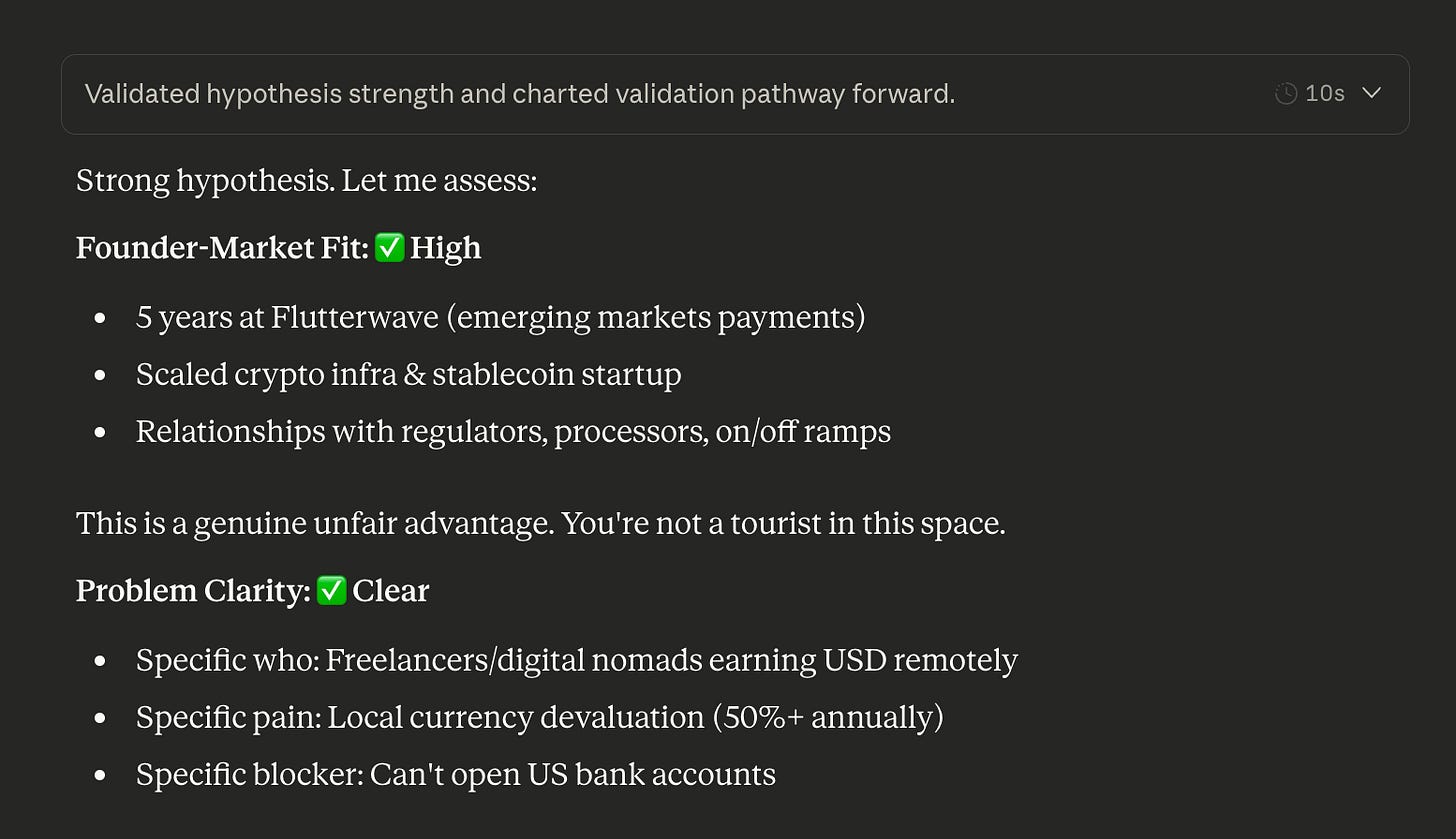Screen dimensions: 1456x839
Task: Click the green checkmark beside Problem Clarity
Action: tap(331, 591)
